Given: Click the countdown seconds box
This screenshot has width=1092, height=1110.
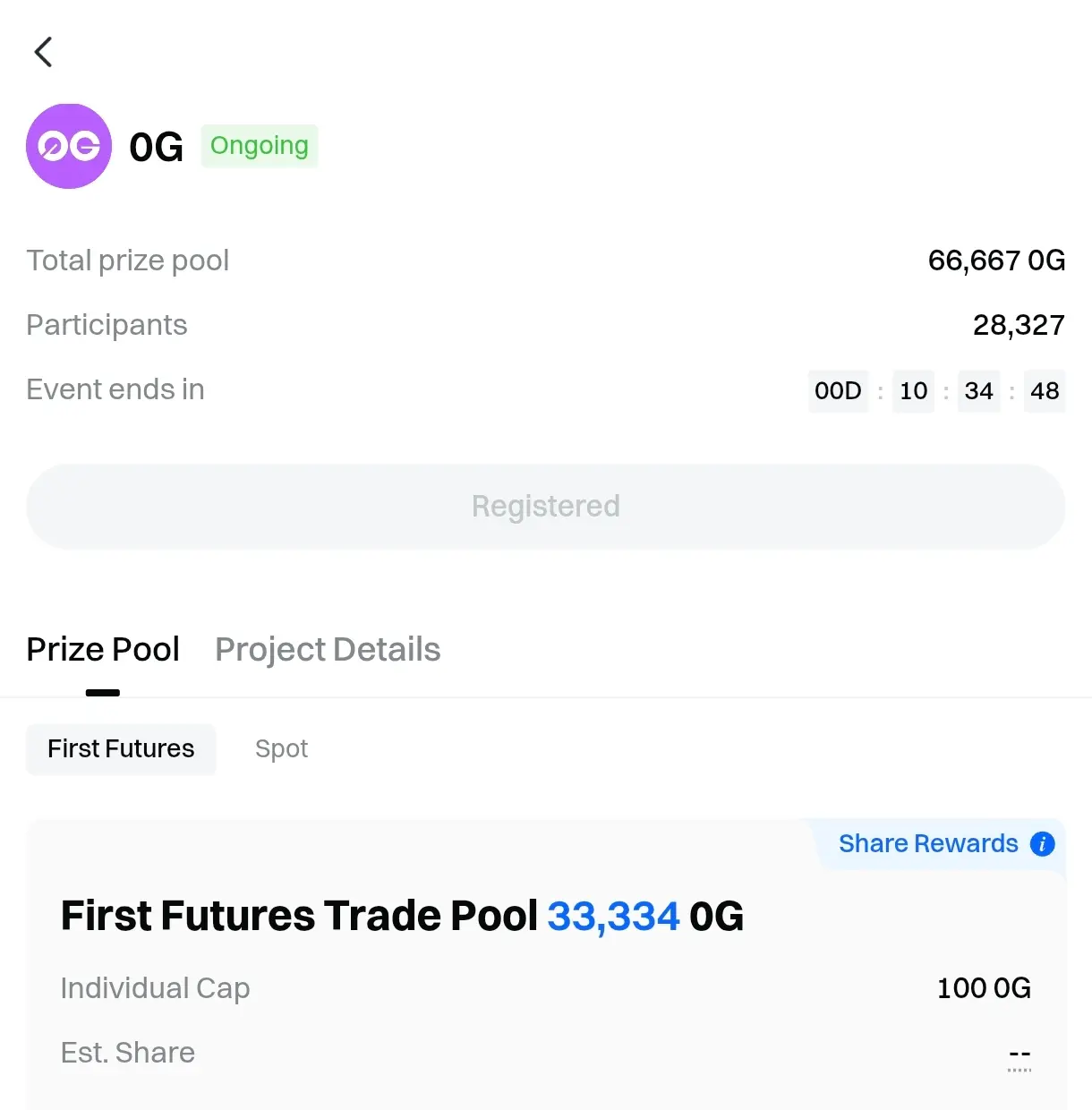Looking at the screenshot, I should coord(1045,391).
